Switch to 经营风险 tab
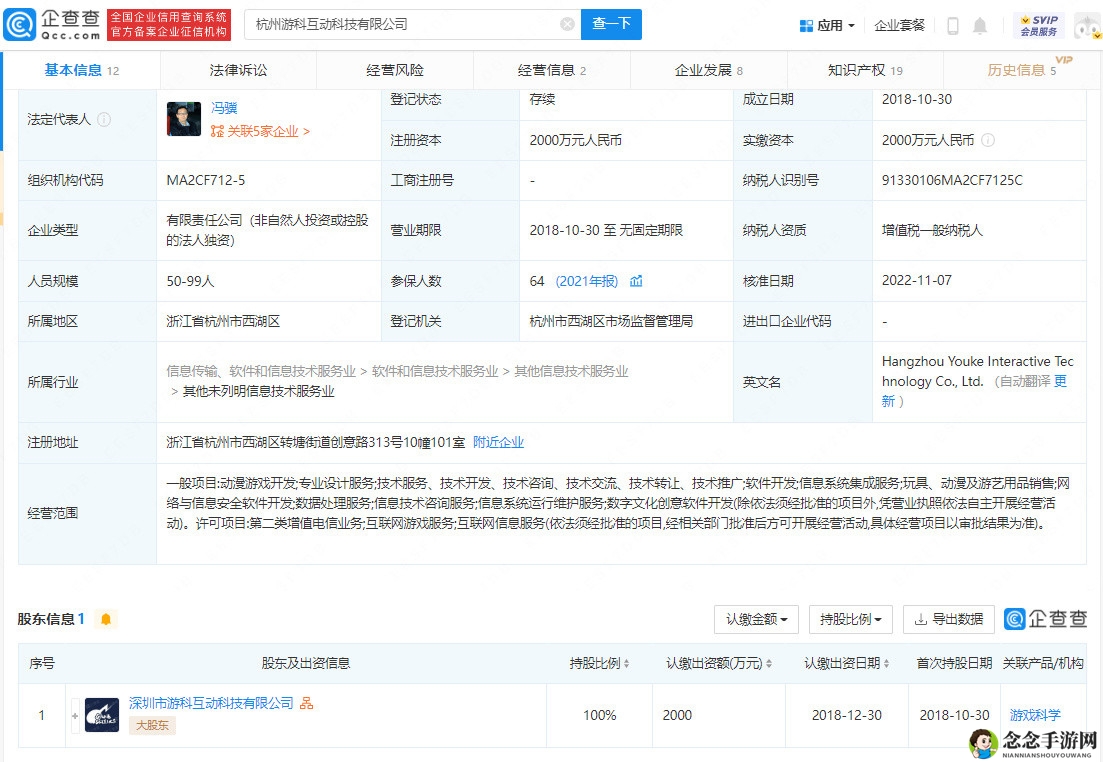Image resolution: width=1103 pixels, height=762 pixels. coord(395,70)
